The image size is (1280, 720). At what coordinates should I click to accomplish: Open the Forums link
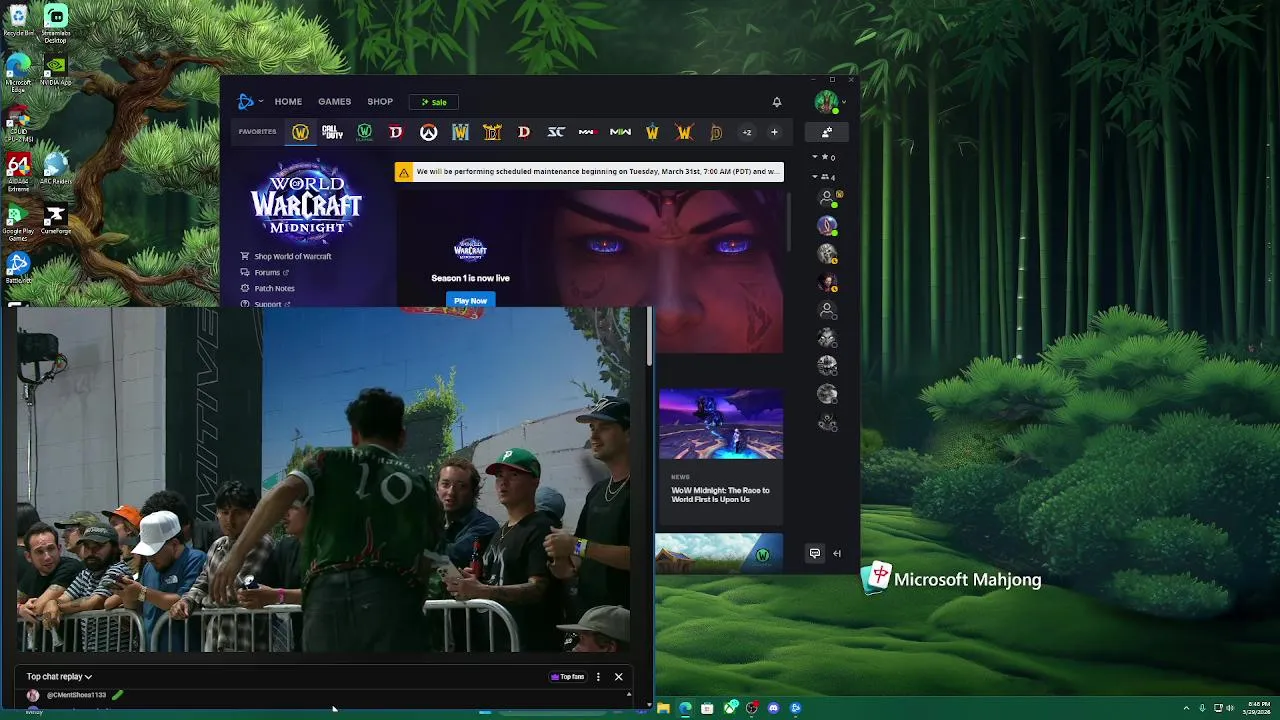point(264,272)
